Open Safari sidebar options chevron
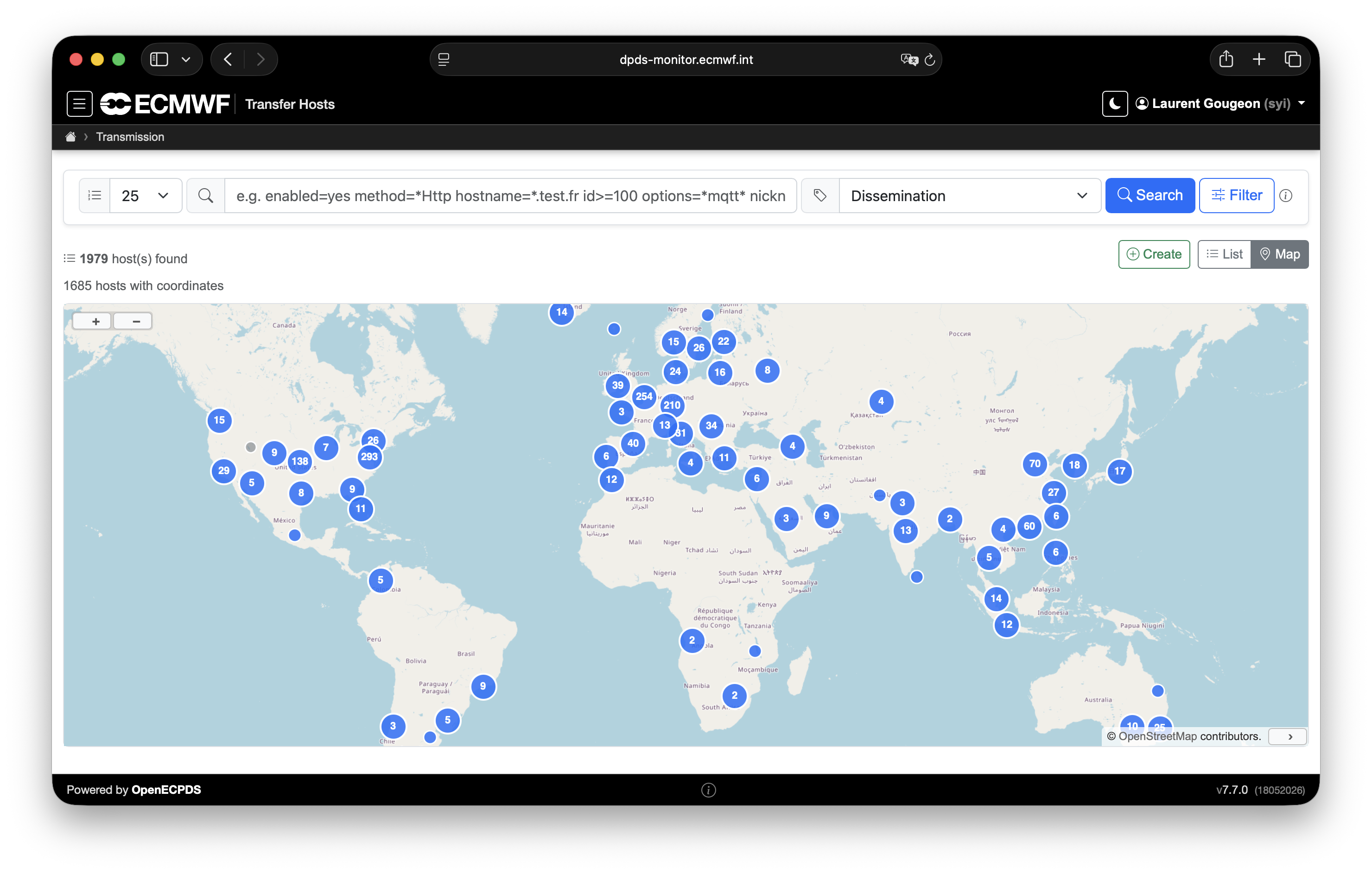 pos(186,59)
